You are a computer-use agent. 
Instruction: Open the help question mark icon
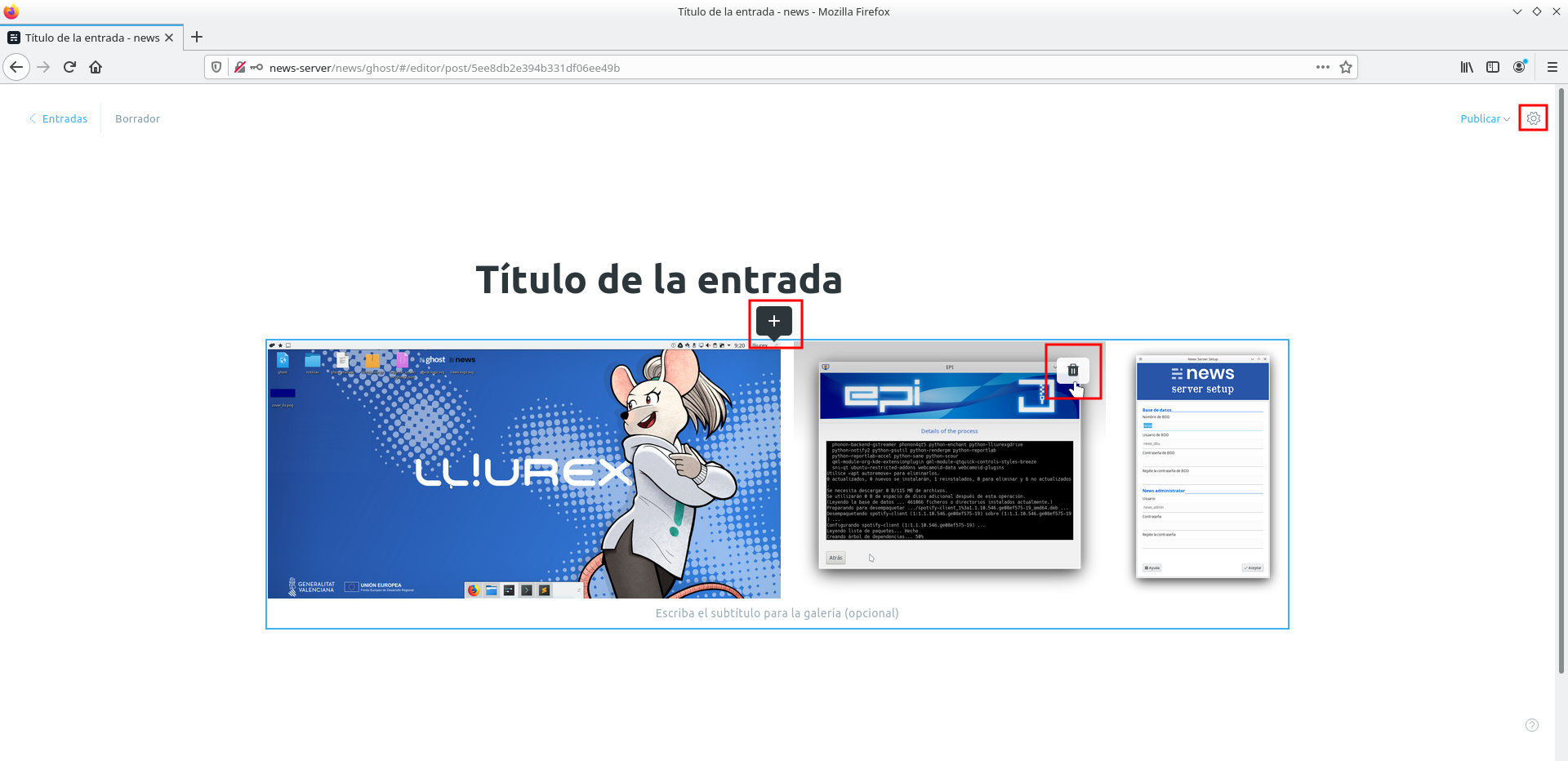pyautogui.click(x=1531, y=725)
